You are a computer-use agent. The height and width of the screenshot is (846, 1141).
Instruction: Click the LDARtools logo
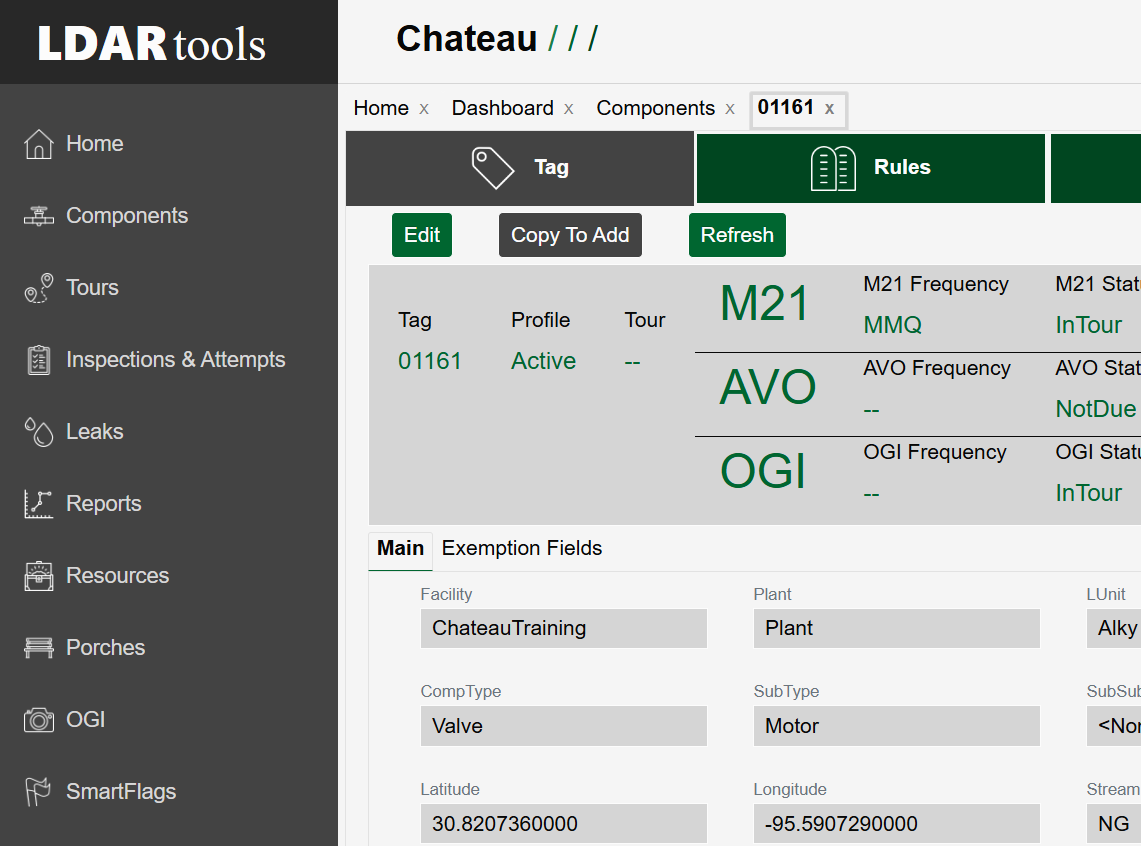point(151,44)
